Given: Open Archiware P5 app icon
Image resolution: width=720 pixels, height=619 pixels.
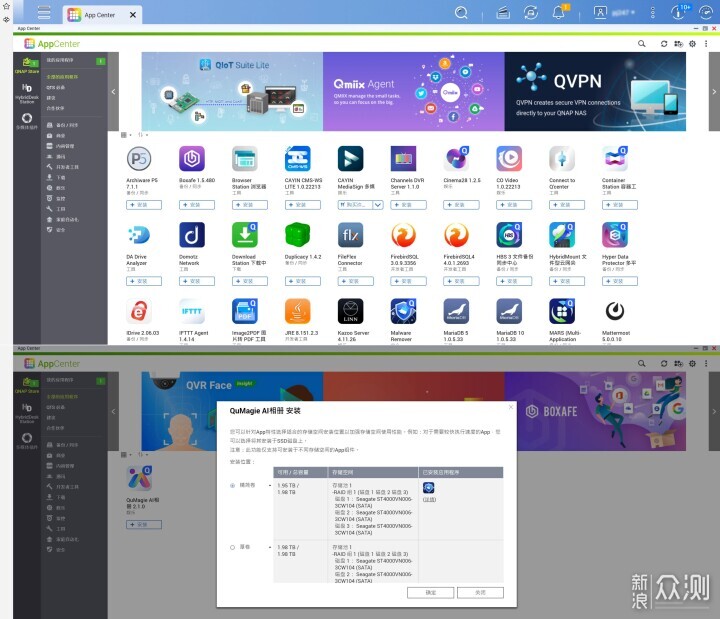Looking at the screenshot, I should pyautogui.click(x=139, y=159).
